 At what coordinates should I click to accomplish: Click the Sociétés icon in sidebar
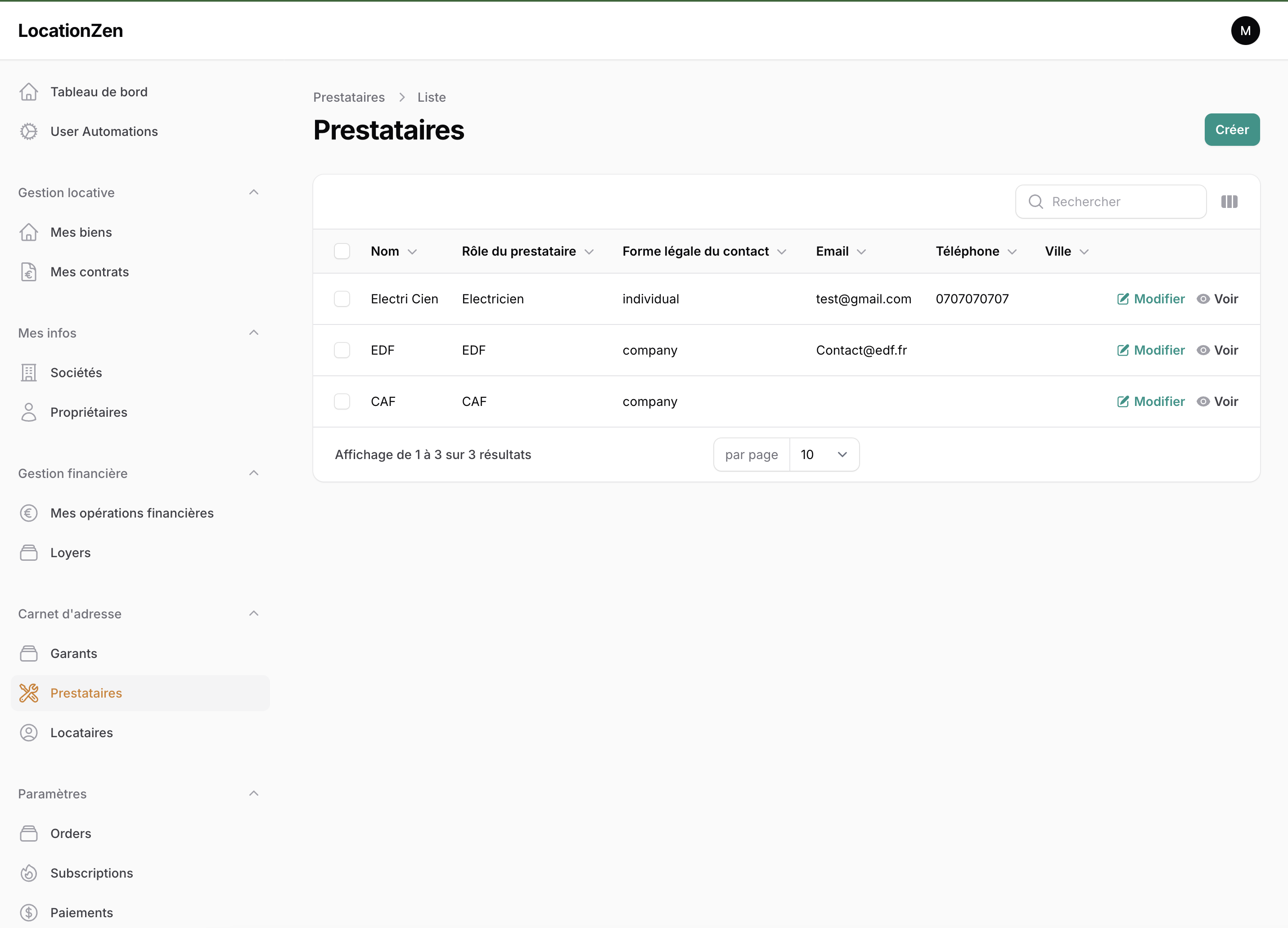tap(29, 372)
